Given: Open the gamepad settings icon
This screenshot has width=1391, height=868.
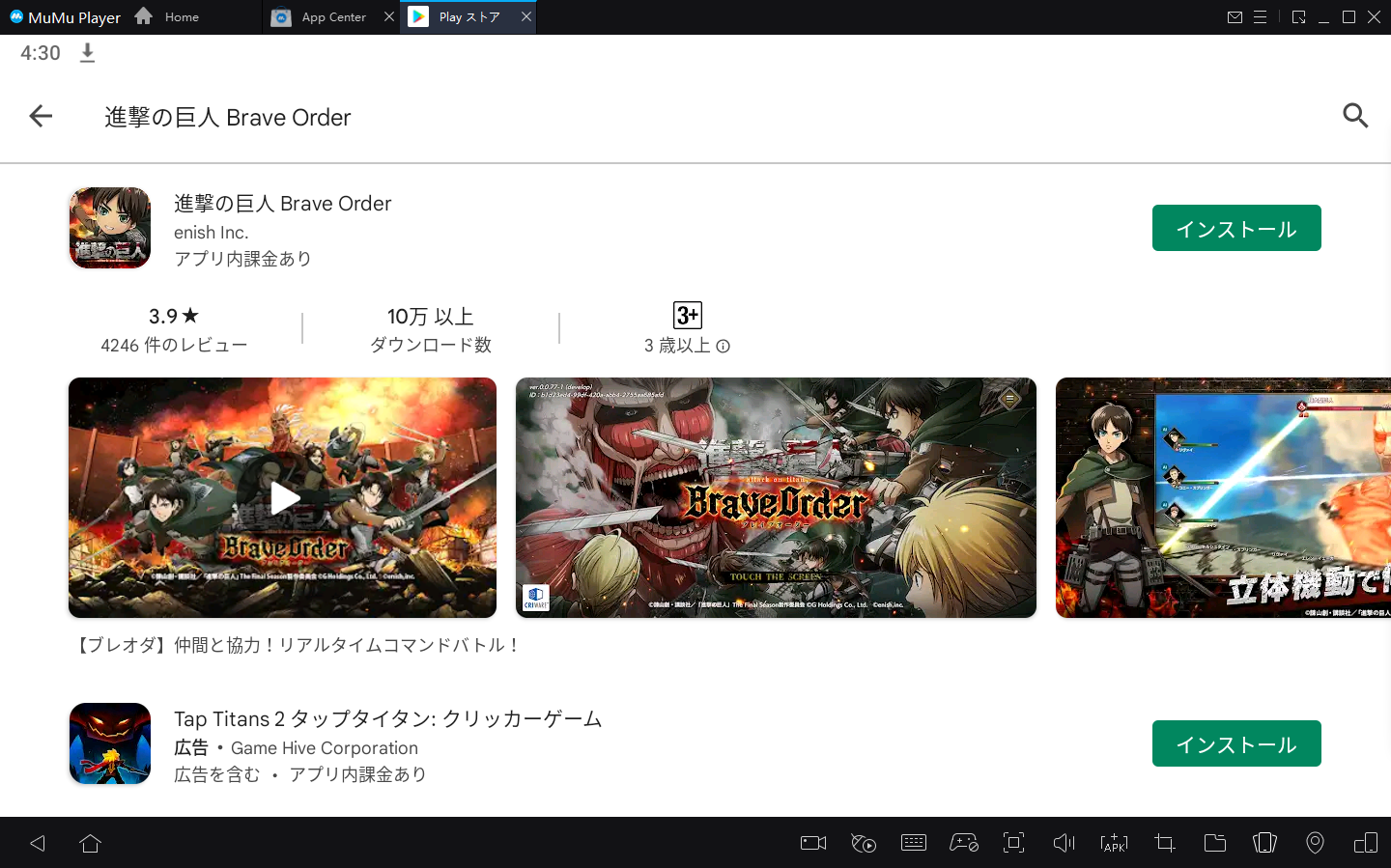Looking at the screenshot, I should pos(964,843).
